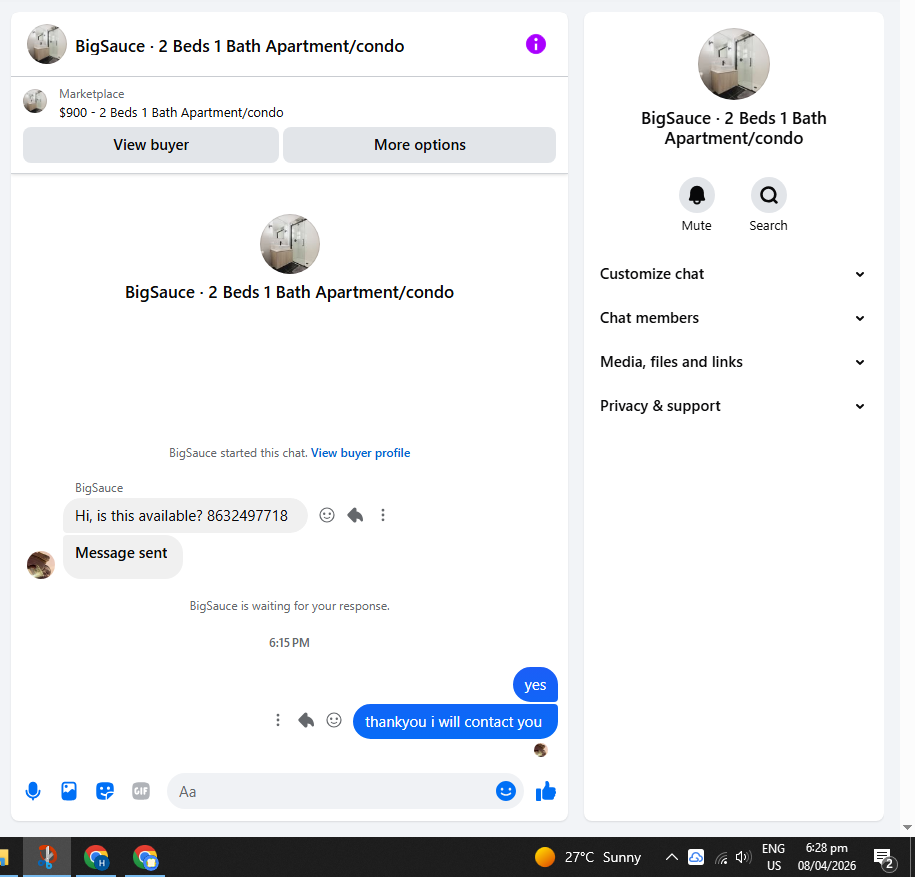Screen dimensions: 915x877
Task: Expand the Customize chat section
Action: coord(733,274)
